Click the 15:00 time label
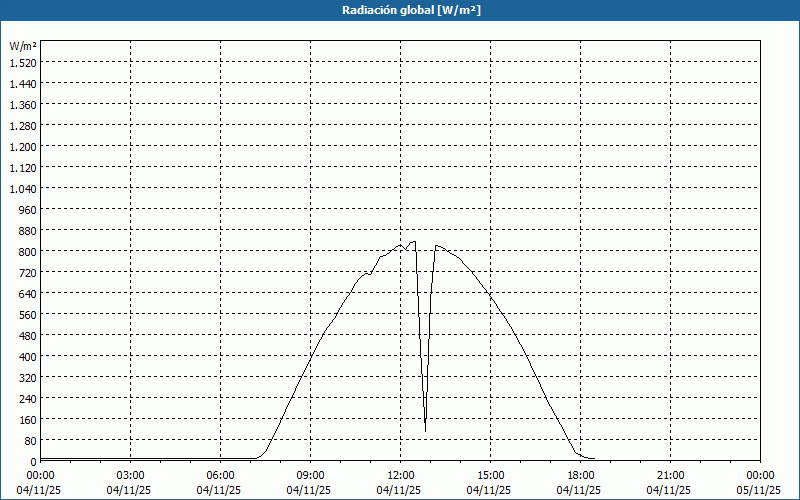Viewport: 800px width, 500px height. [490, 475]
